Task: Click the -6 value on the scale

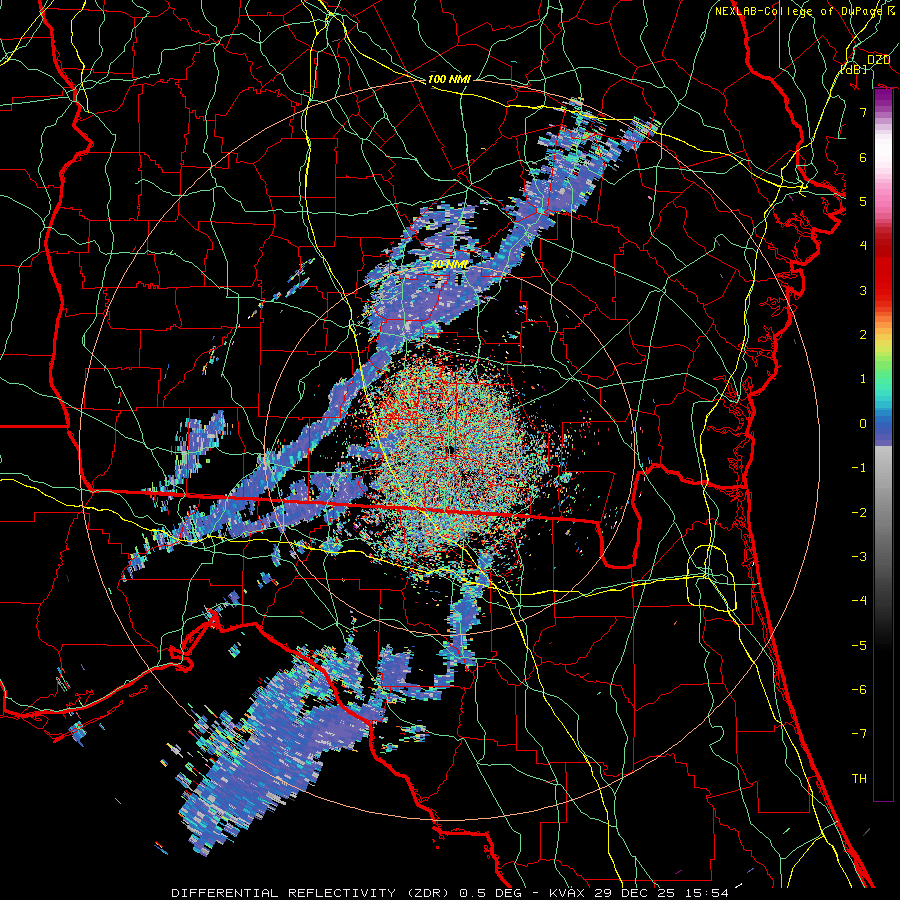Action: point(859,690)
